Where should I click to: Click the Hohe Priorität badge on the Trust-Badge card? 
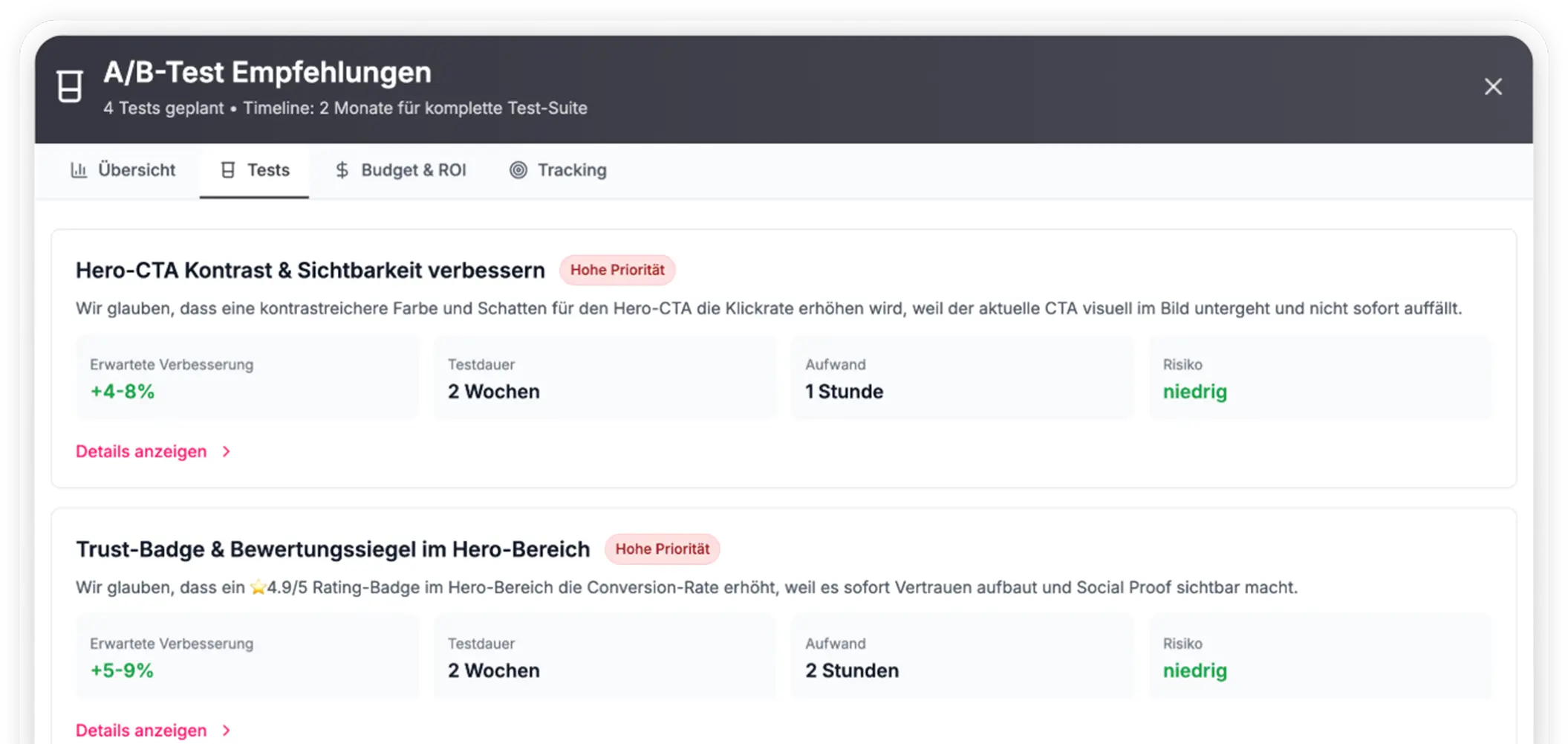click(662, 549)
